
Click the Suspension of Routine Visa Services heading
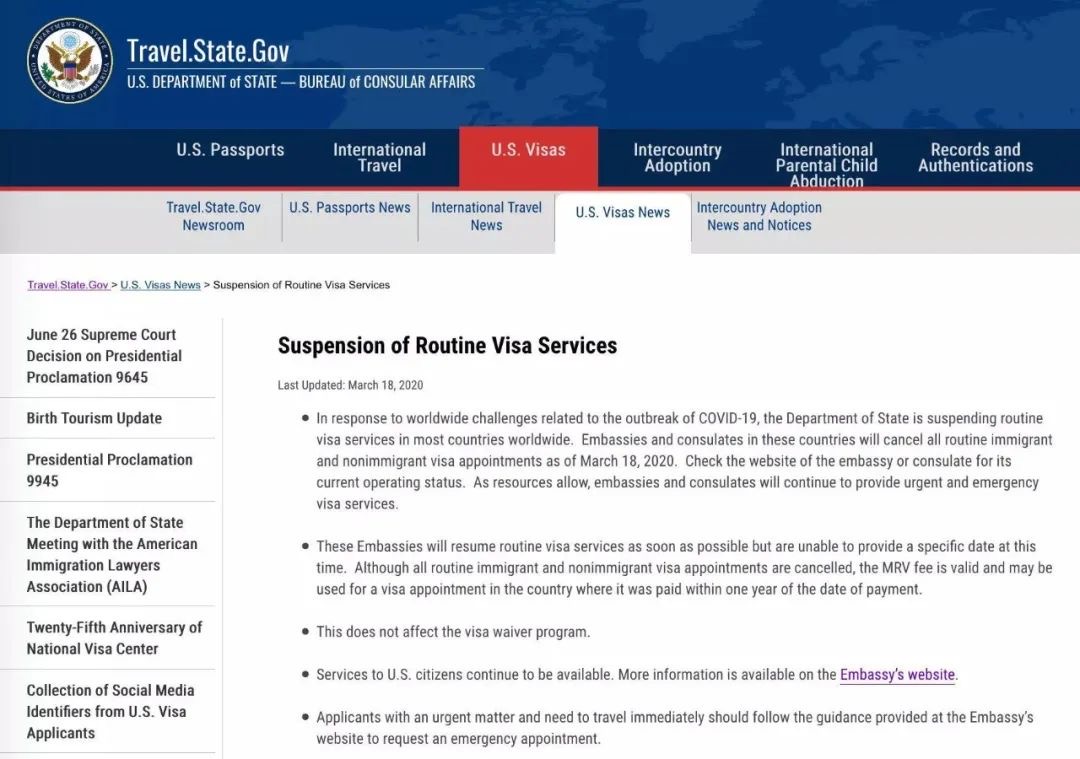click(448, 345)
